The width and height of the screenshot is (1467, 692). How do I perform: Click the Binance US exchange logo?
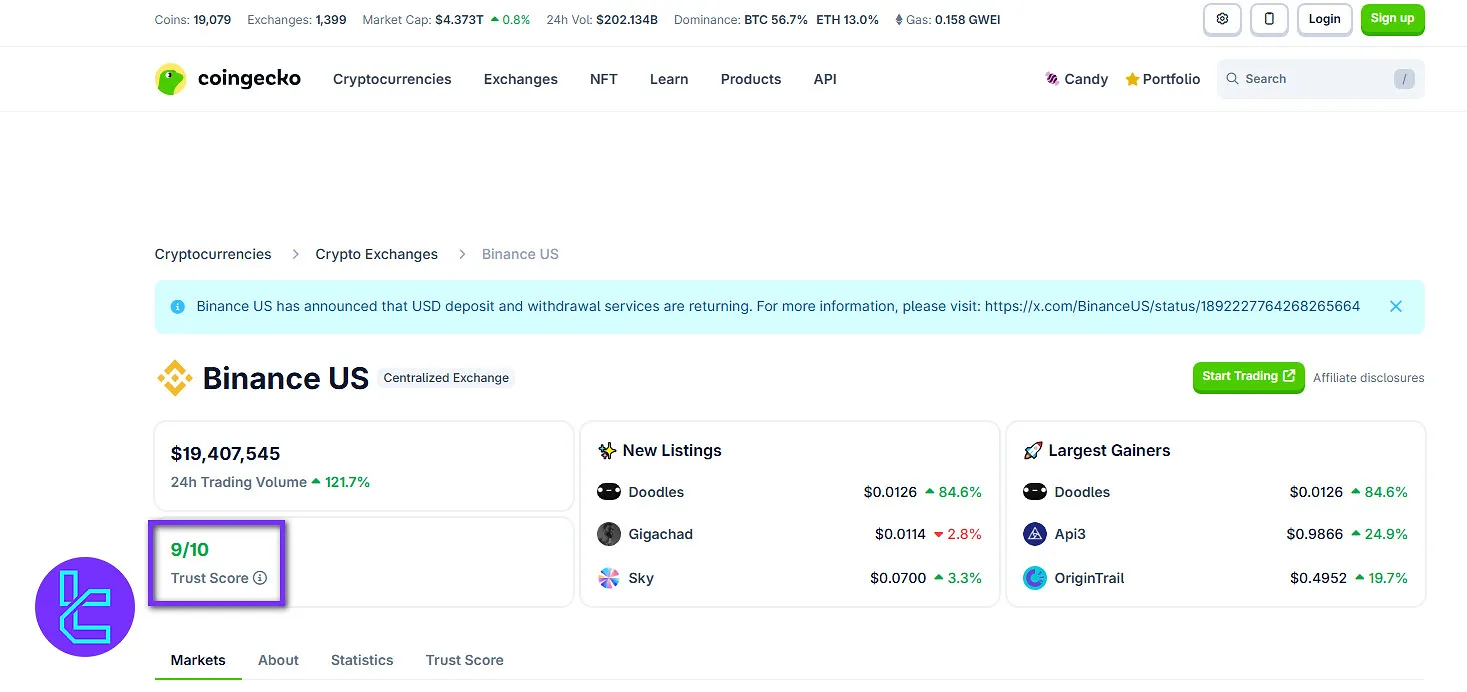coord(175,377)
